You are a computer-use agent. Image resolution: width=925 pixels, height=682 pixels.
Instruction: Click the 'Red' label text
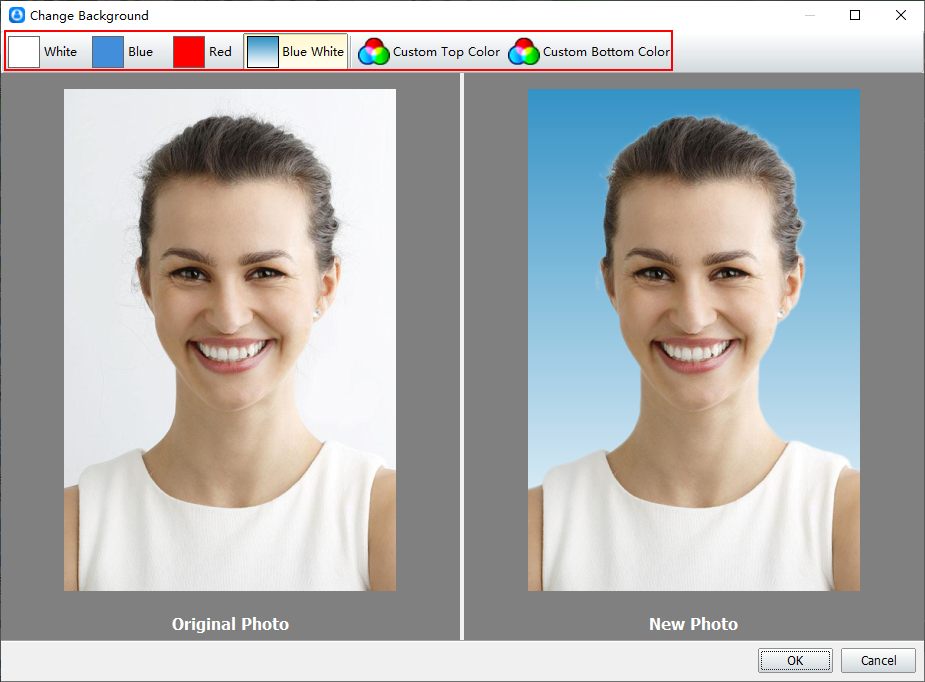point(220,52)
